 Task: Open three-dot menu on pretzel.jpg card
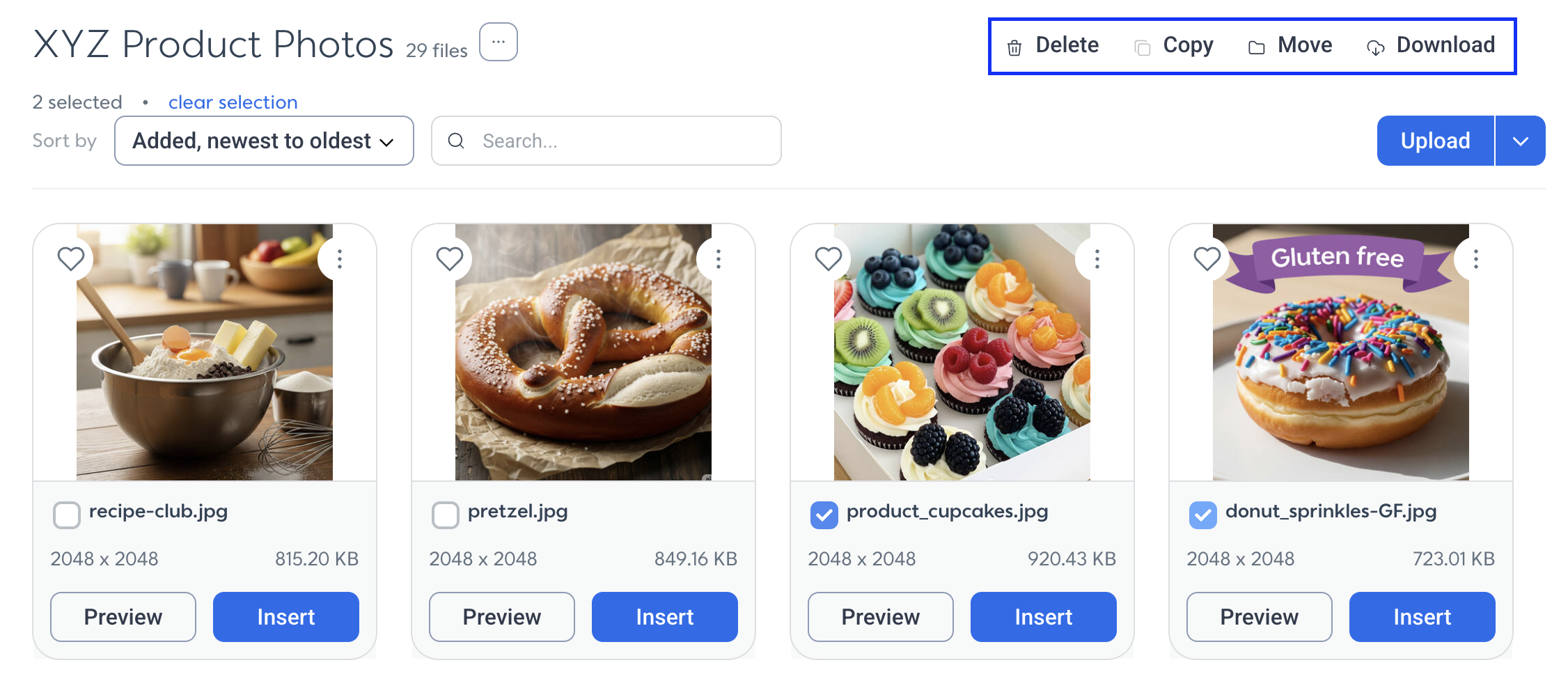coord(719,259)
